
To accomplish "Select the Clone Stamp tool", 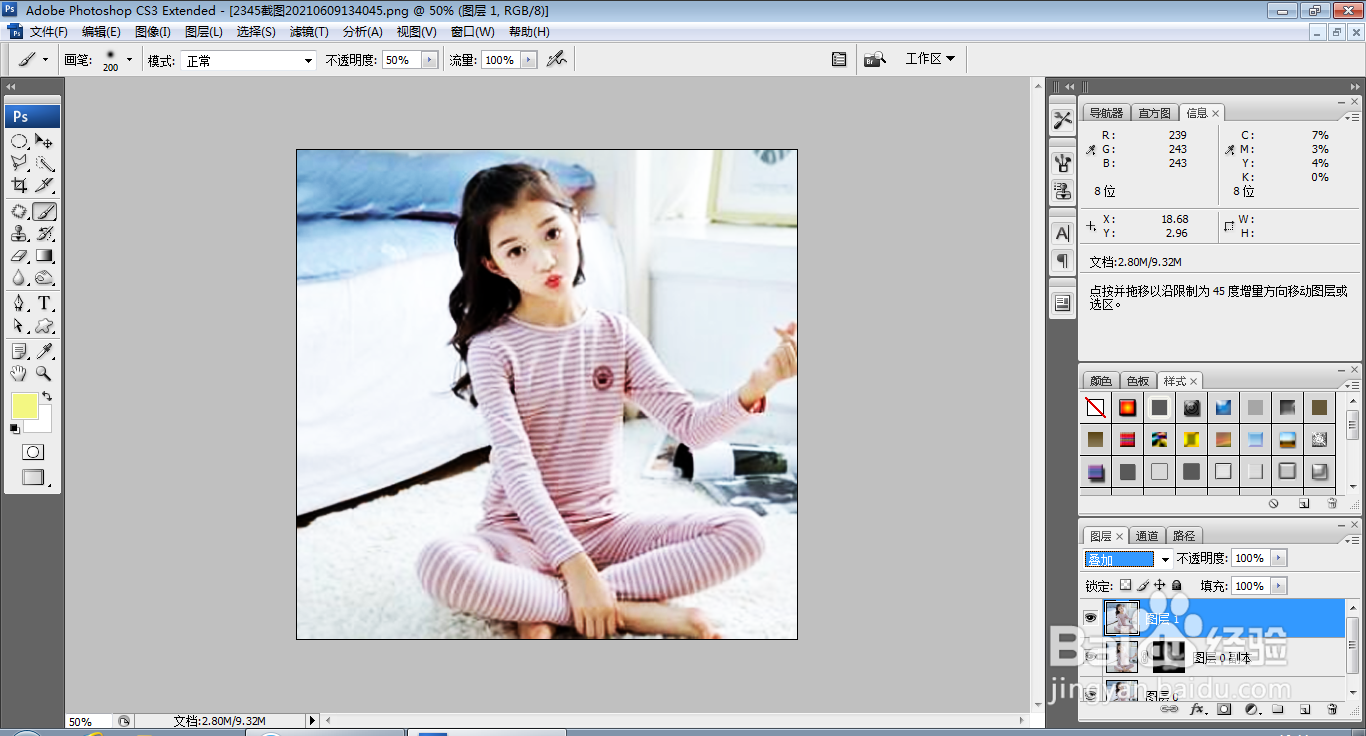I will coord(19,234).
